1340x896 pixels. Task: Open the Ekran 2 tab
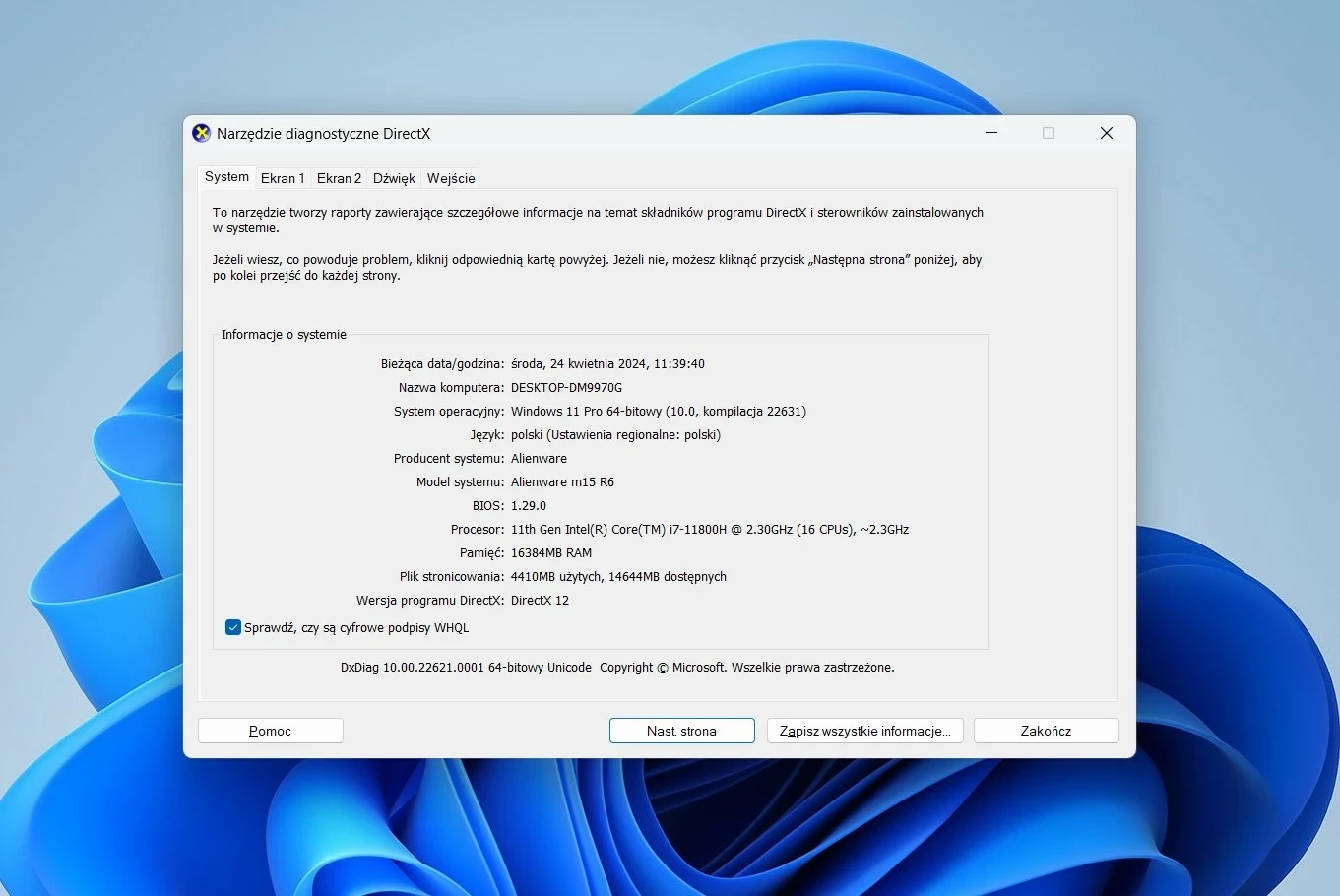pyautogui.click(x=339, y=178)
